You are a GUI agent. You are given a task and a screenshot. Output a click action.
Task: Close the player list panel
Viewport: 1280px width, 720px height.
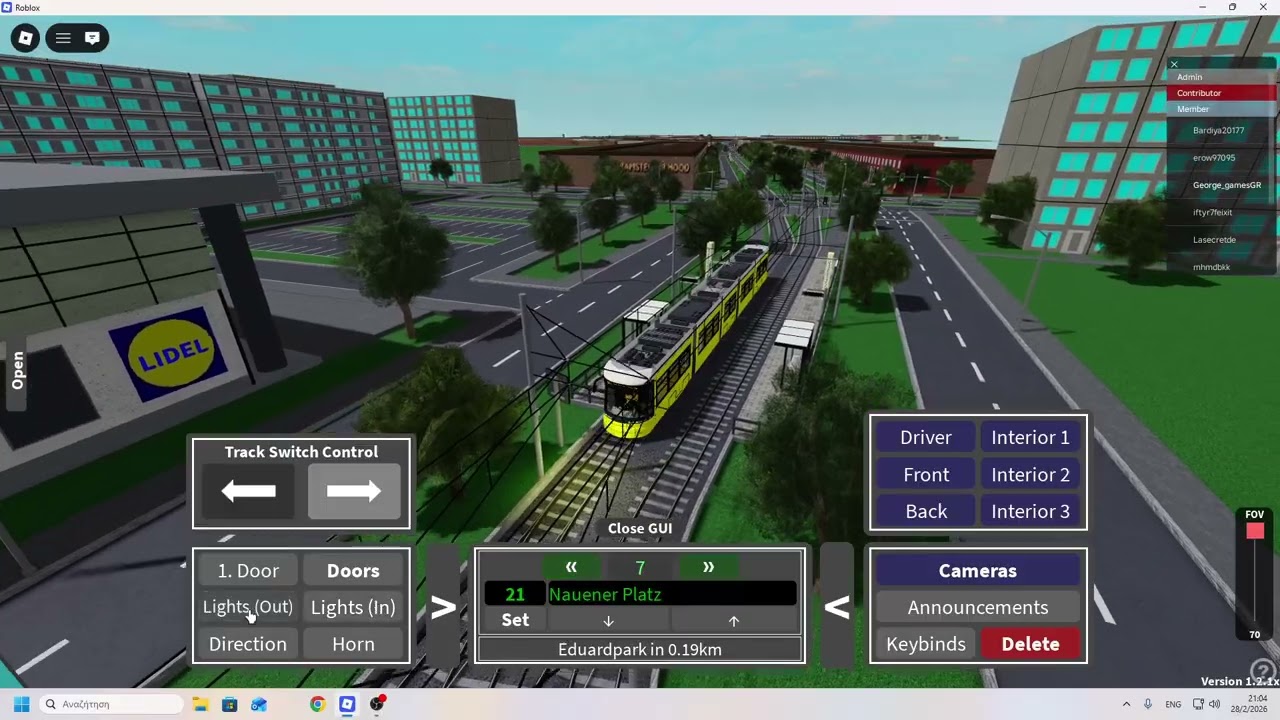[x=1174, y=65]
